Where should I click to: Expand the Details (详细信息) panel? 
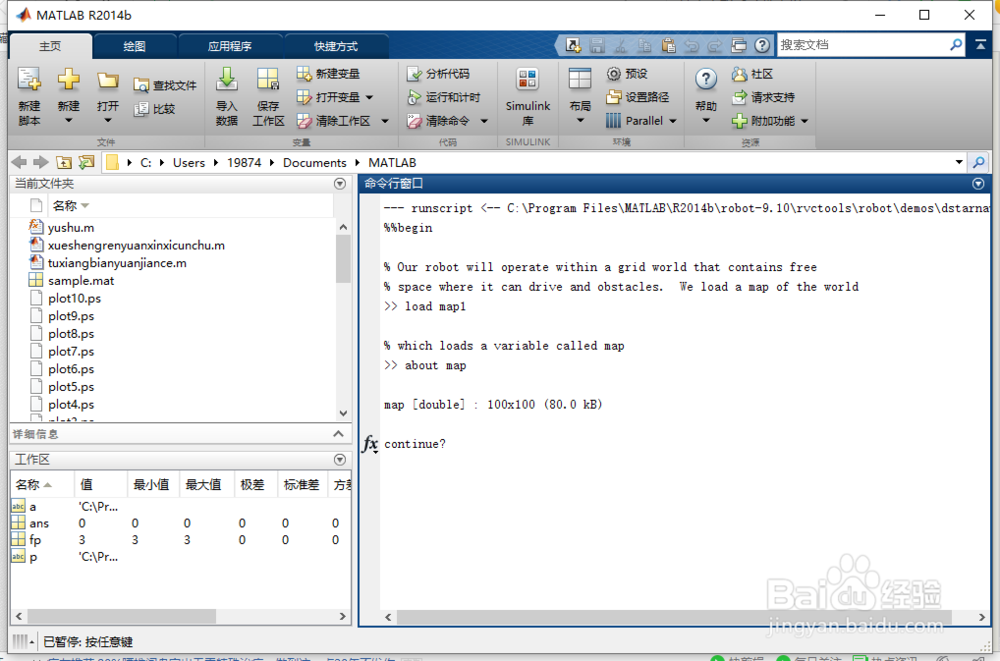(338, 434)
